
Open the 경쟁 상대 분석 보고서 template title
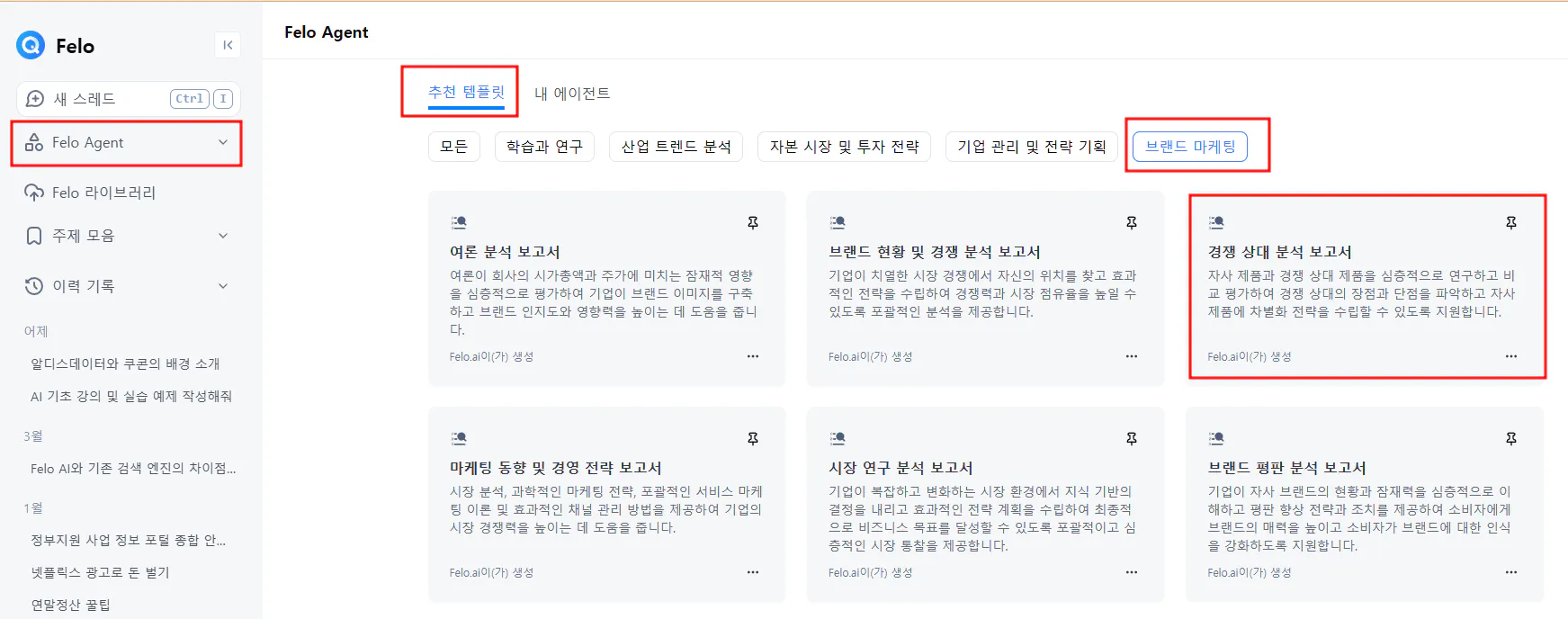click(1279, 252)
